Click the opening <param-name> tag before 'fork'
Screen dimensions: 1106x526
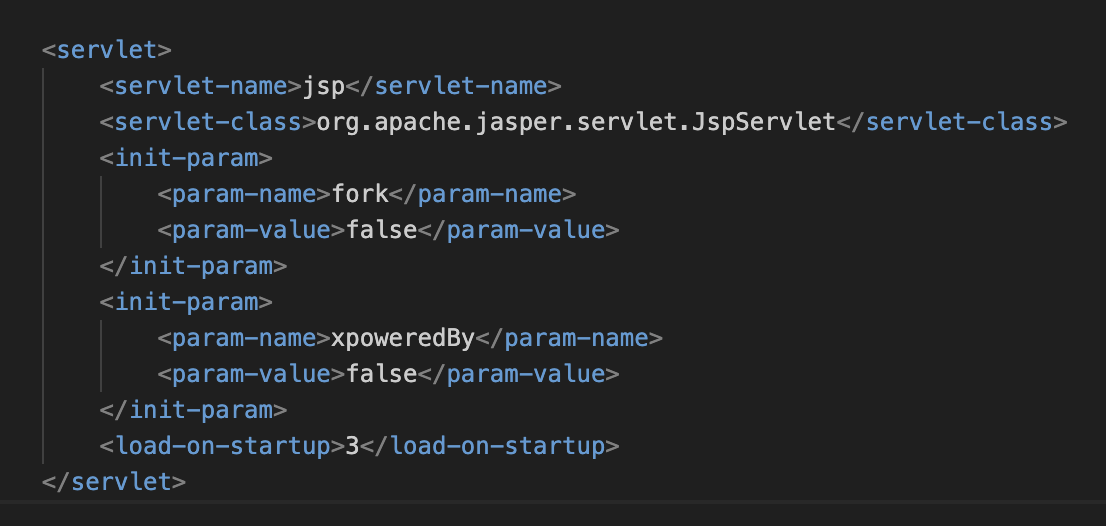click(x=243, y=194)
